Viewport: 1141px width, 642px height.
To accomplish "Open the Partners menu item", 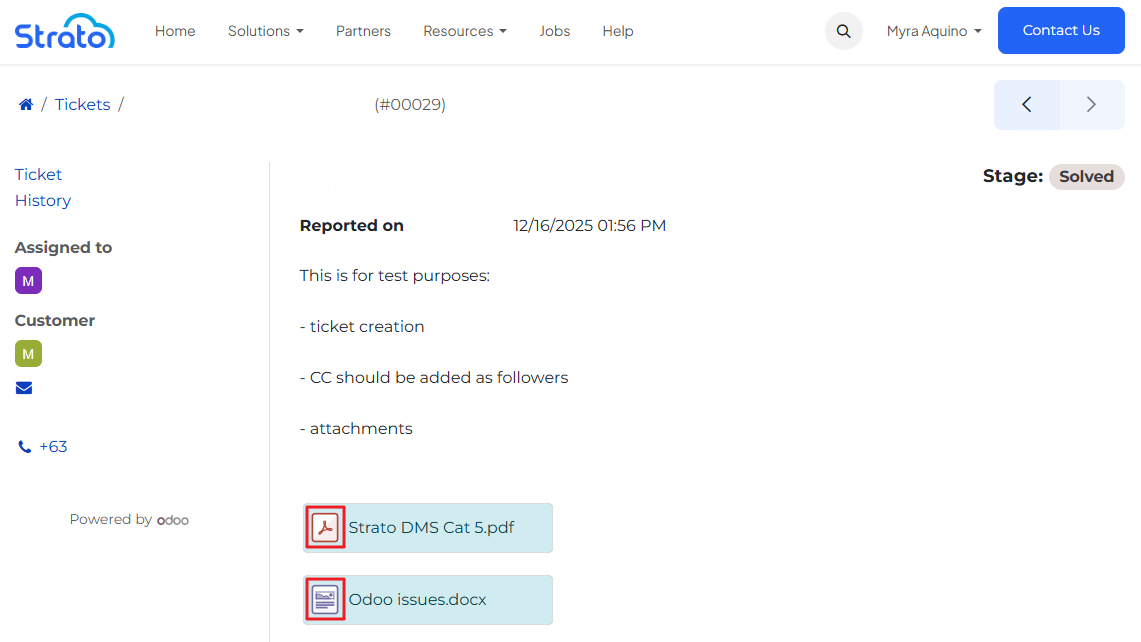I will (x=363, y=31).
